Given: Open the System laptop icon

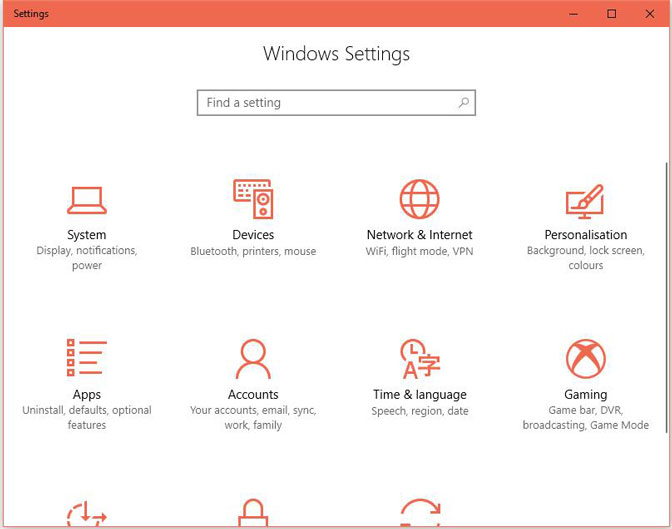Looking at the screenshot, I should [87, 200].
